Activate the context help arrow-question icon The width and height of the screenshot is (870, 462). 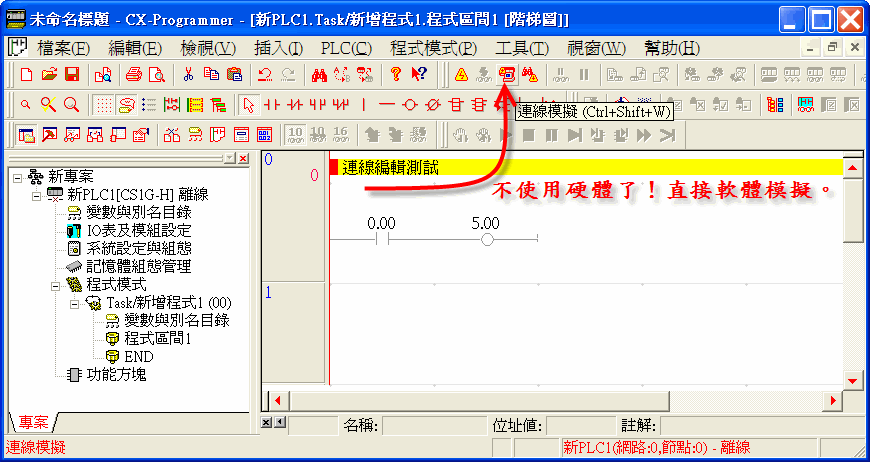[419, 74]
